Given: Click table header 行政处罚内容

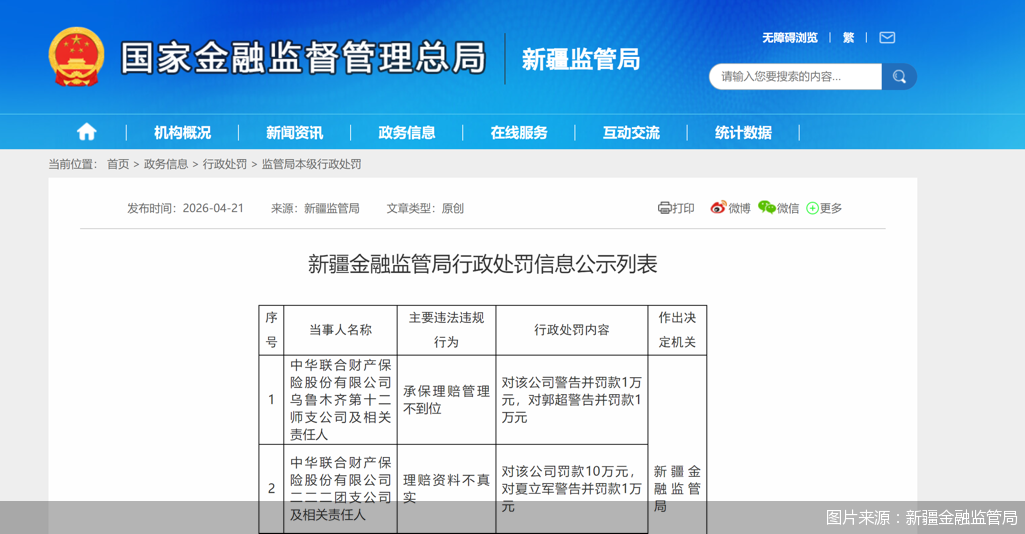Looking at the screenshot, I should point(572,330).
